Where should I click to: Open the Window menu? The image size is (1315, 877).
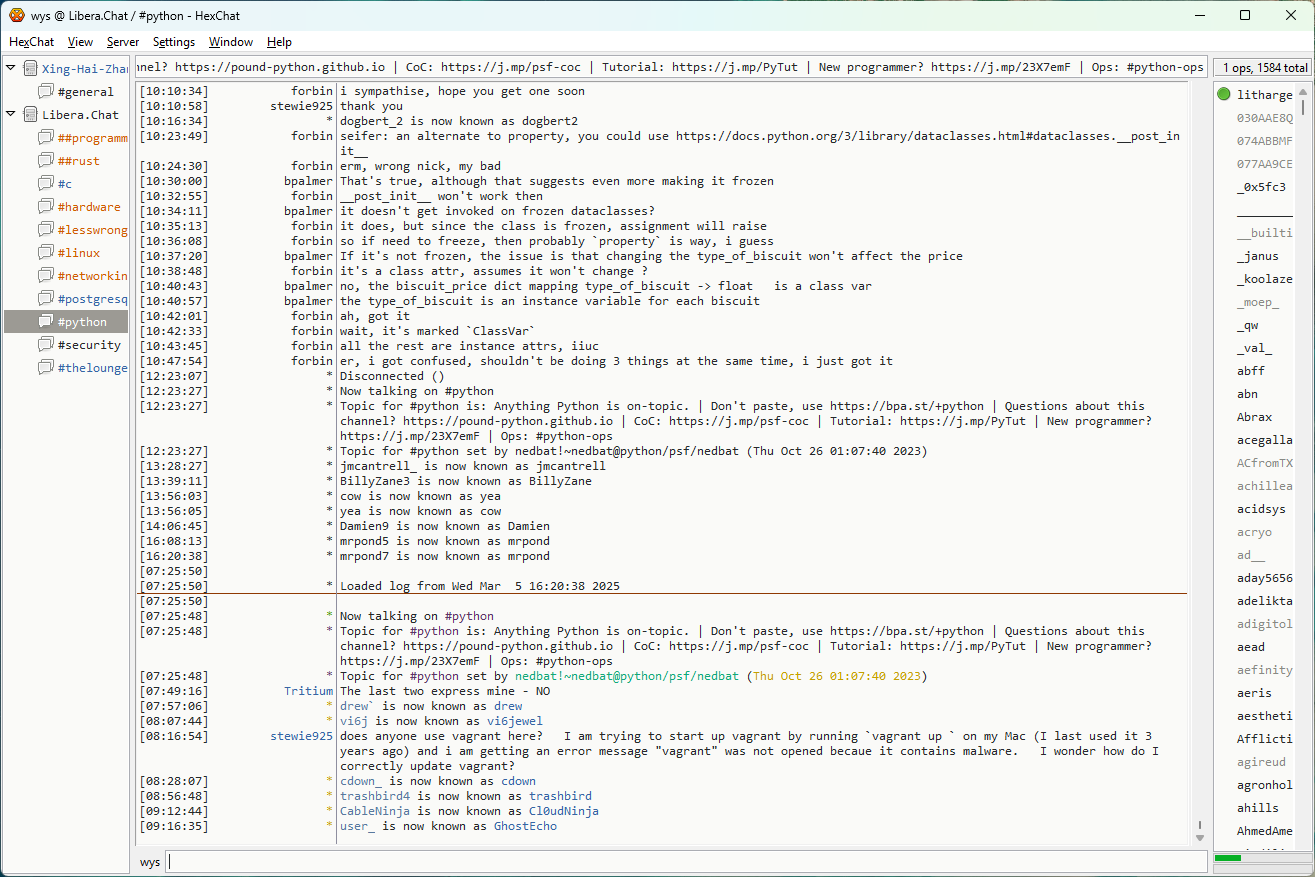(x=230, y=42)
